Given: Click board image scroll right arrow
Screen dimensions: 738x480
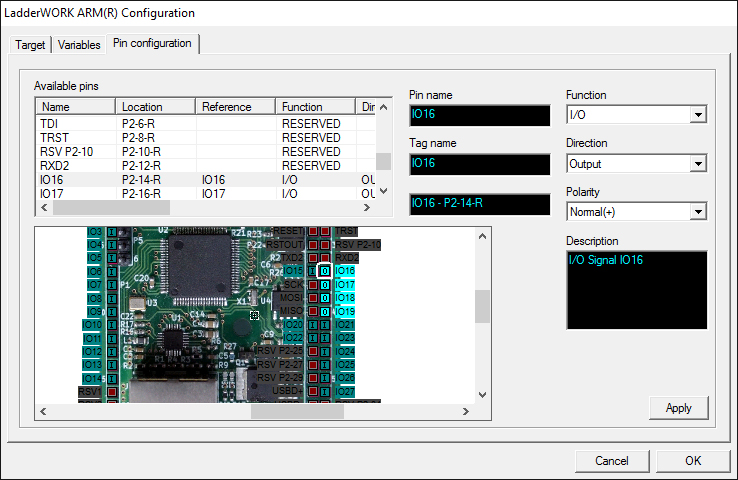Looking at the screenshot, I should tap(465, 411).
